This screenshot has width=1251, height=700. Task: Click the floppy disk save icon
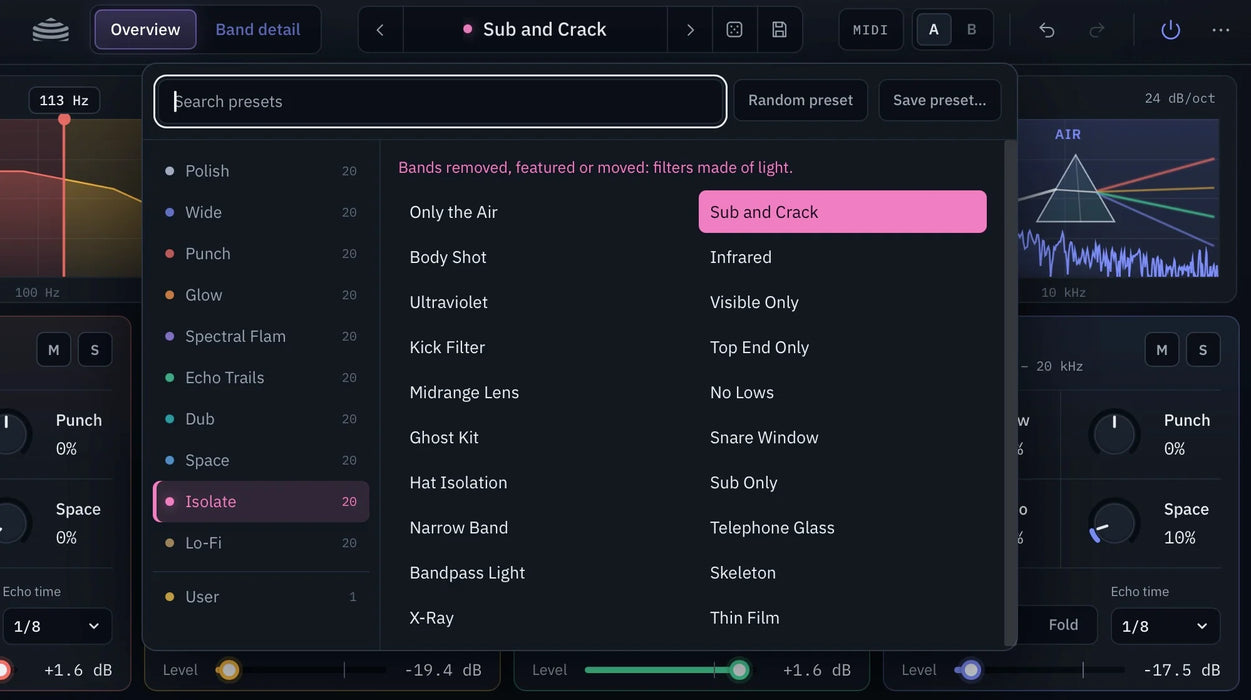779,30
